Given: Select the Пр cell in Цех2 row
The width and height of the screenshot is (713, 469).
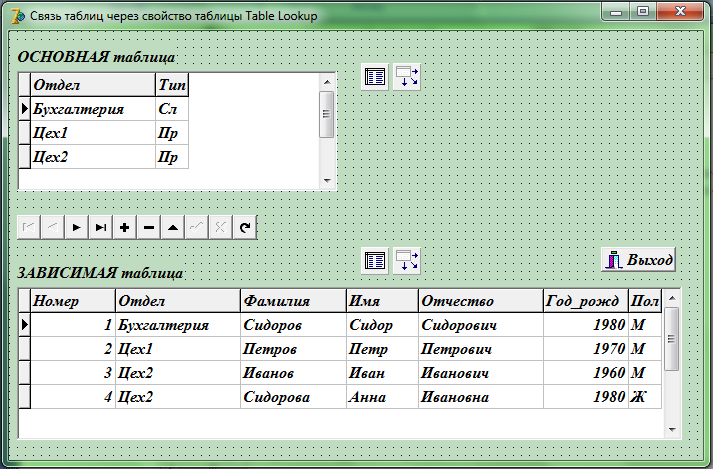Looking at the screenshot, I should [x=172, y=157].
